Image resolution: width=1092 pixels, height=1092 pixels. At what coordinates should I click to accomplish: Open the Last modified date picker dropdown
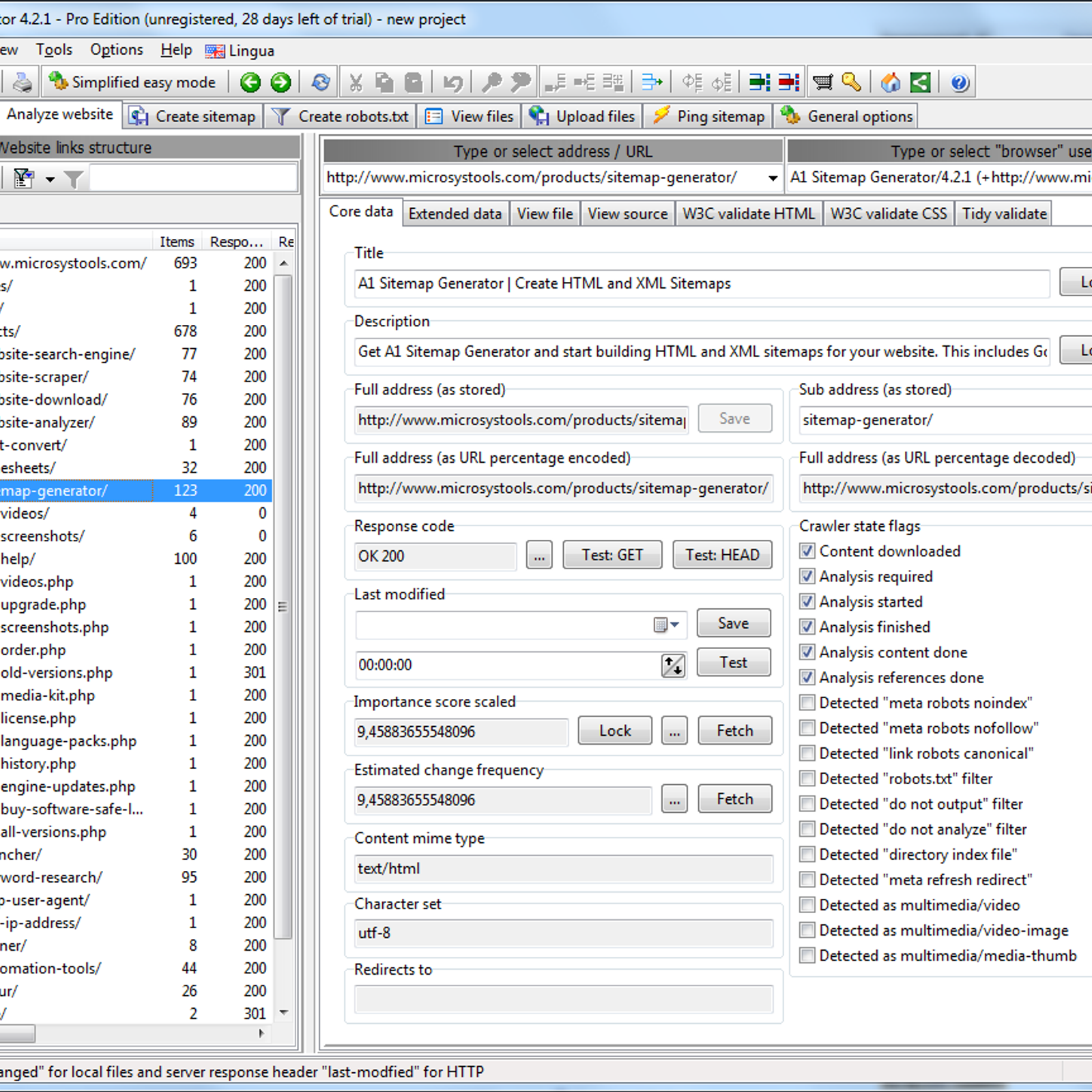(x=667, y=624)
